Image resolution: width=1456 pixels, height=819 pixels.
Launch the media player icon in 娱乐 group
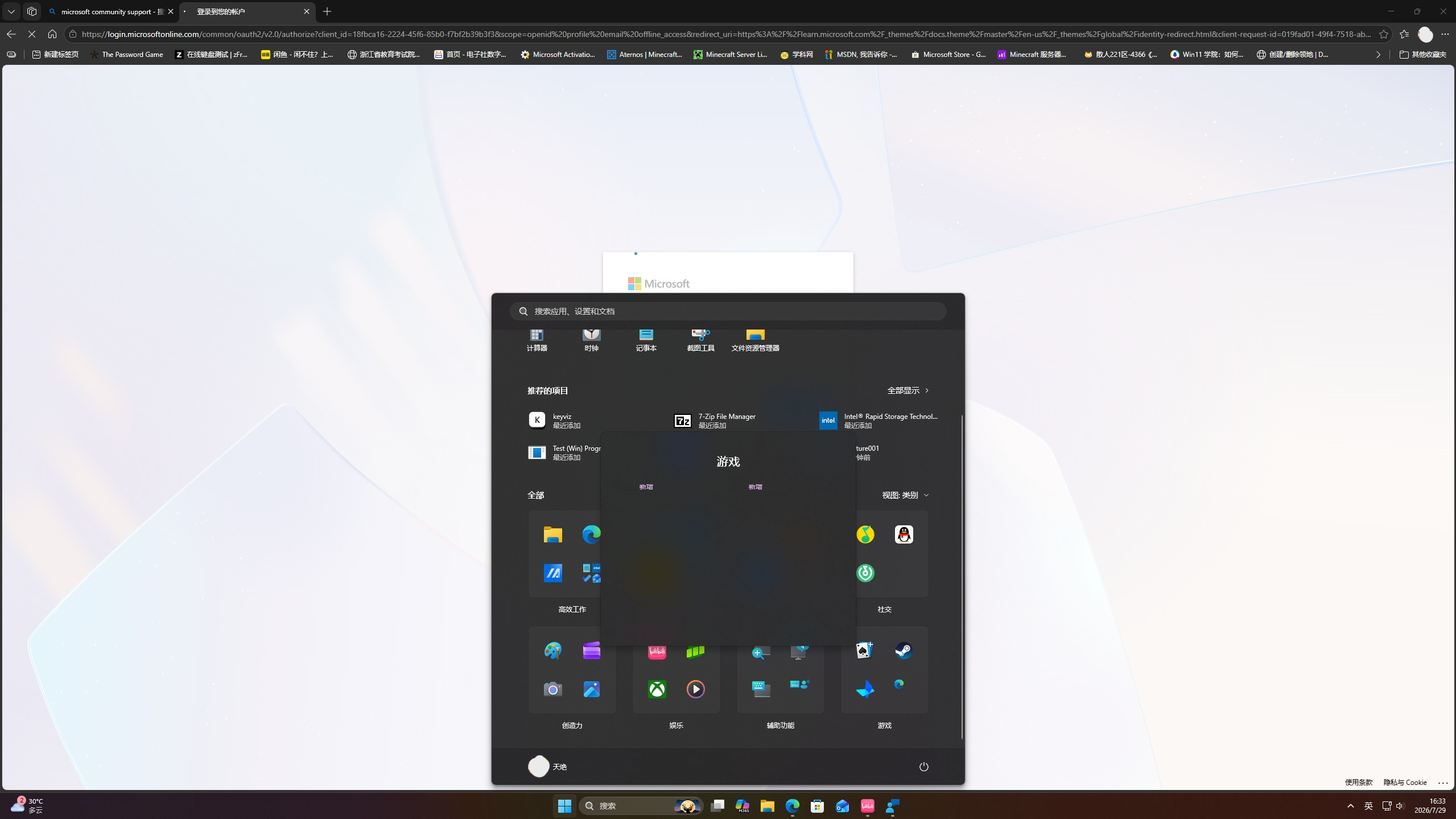695,689
